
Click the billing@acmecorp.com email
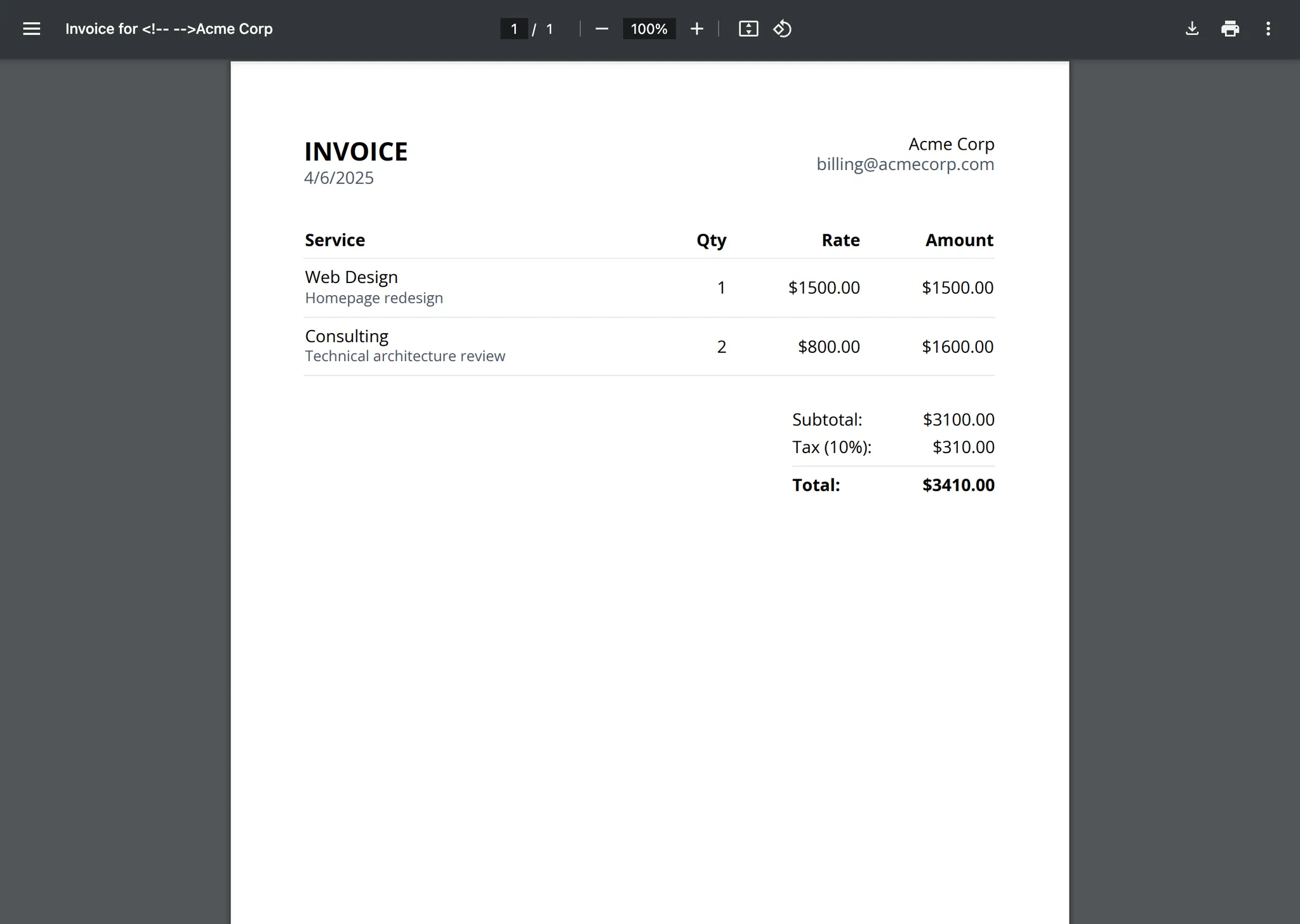coord(905,164)
